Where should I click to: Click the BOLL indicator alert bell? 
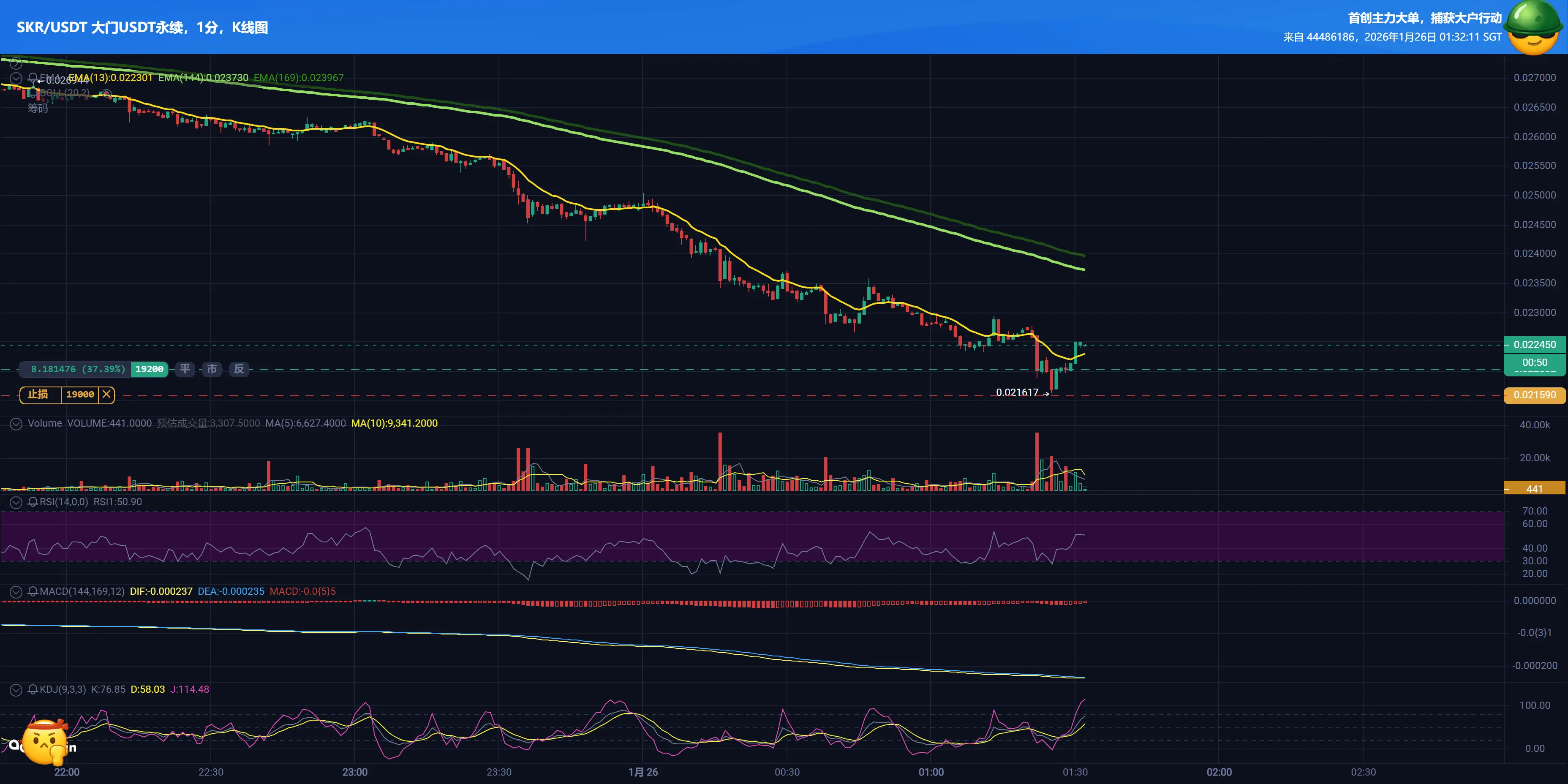[33, 93]
